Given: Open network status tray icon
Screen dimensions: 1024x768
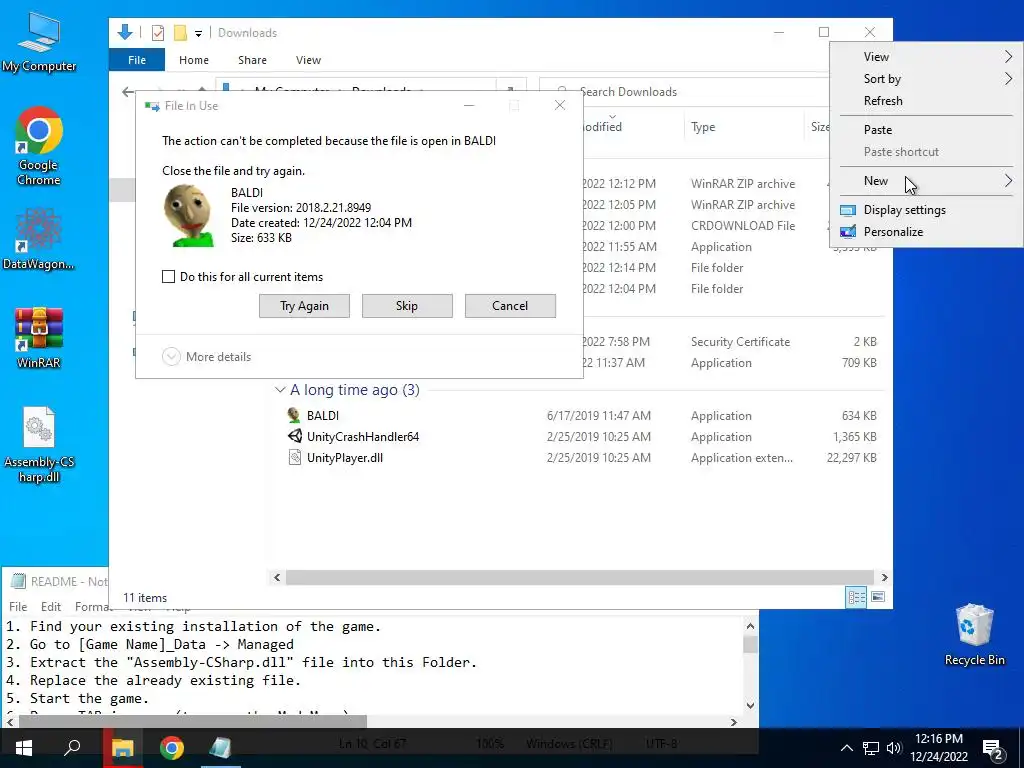Looking at the screenshot, I should tap(871, 748).
